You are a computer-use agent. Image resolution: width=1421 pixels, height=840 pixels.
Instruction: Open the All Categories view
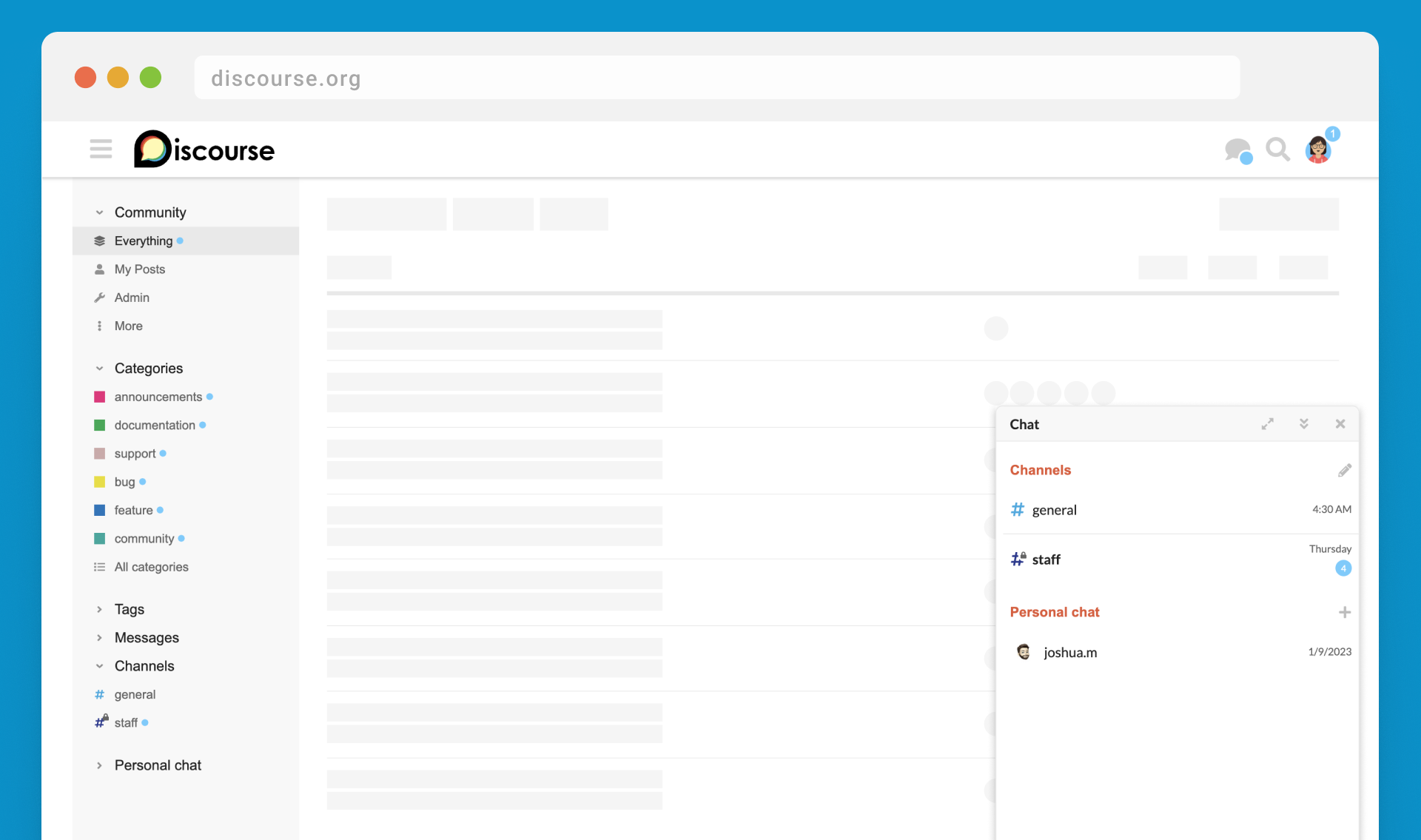pos(150,566)
